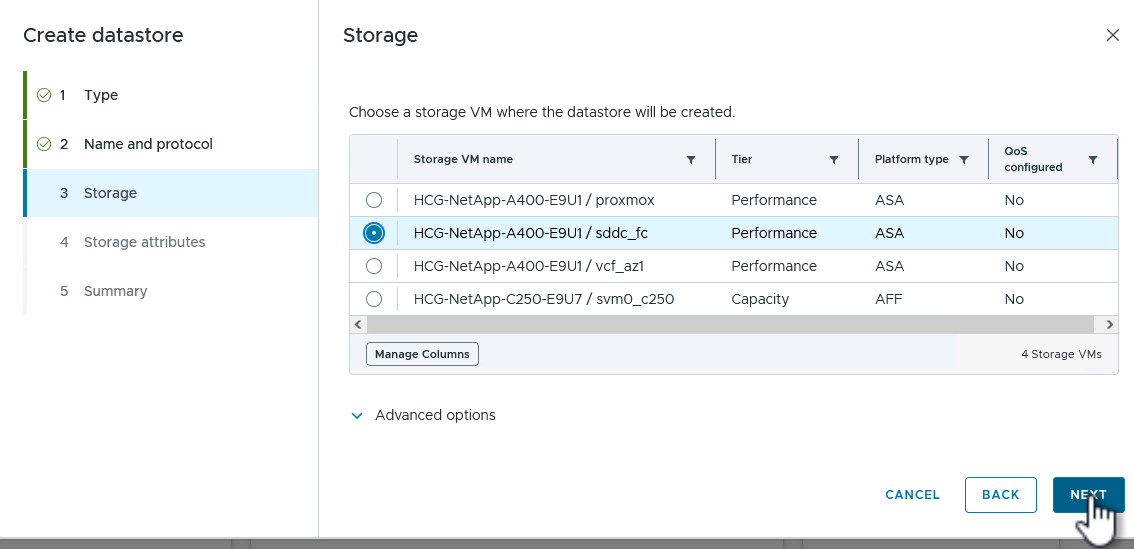Image resolution: width=1134 pixels, height=549 pixels.
Task: Expand Advanced options section
Action: (357, 415)
